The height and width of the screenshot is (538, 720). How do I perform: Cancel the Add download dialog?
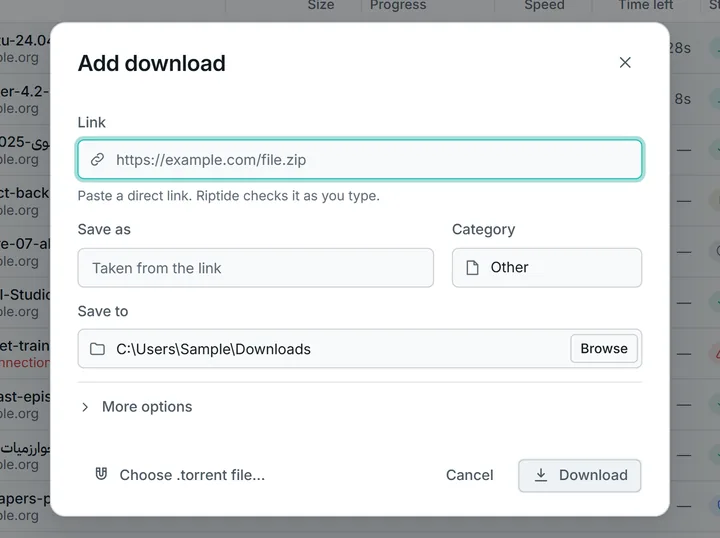tap(470, 475)
